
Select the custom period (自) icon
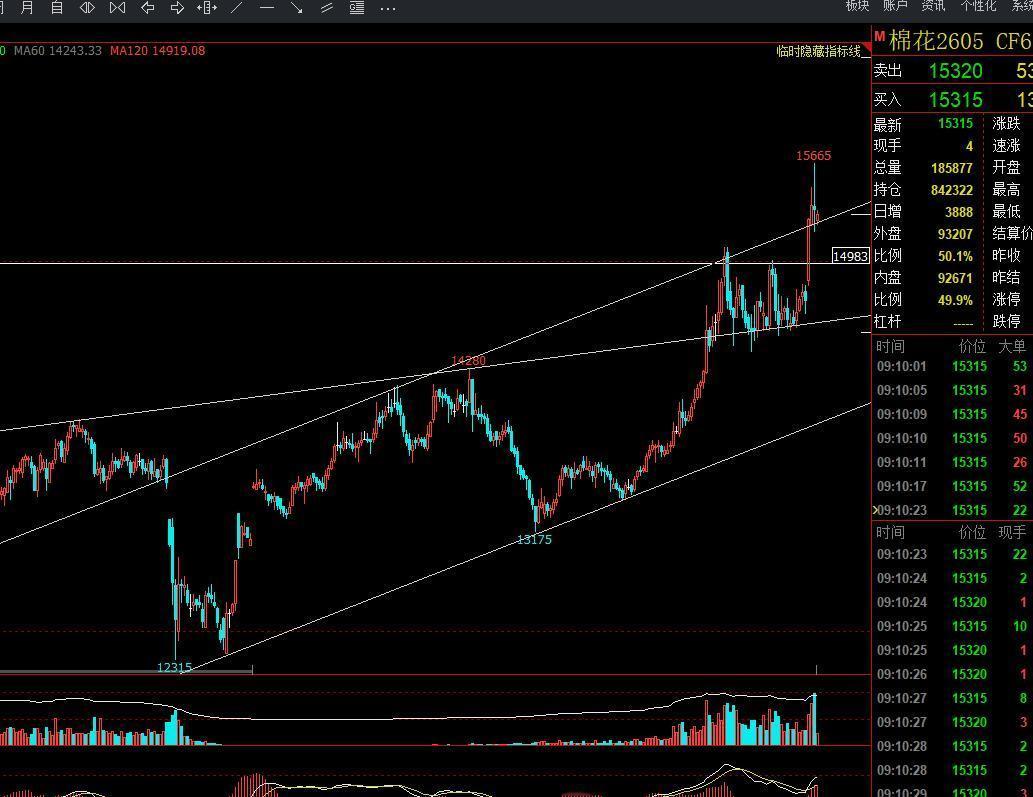57,8
